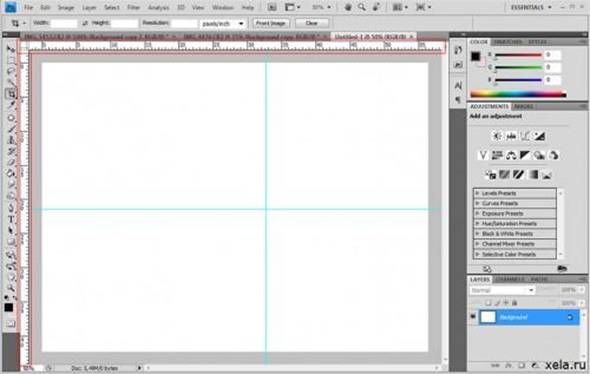Click the Rotate View tool in application bar
This screenshot has width=590, height=374.
tap(376, 7)
